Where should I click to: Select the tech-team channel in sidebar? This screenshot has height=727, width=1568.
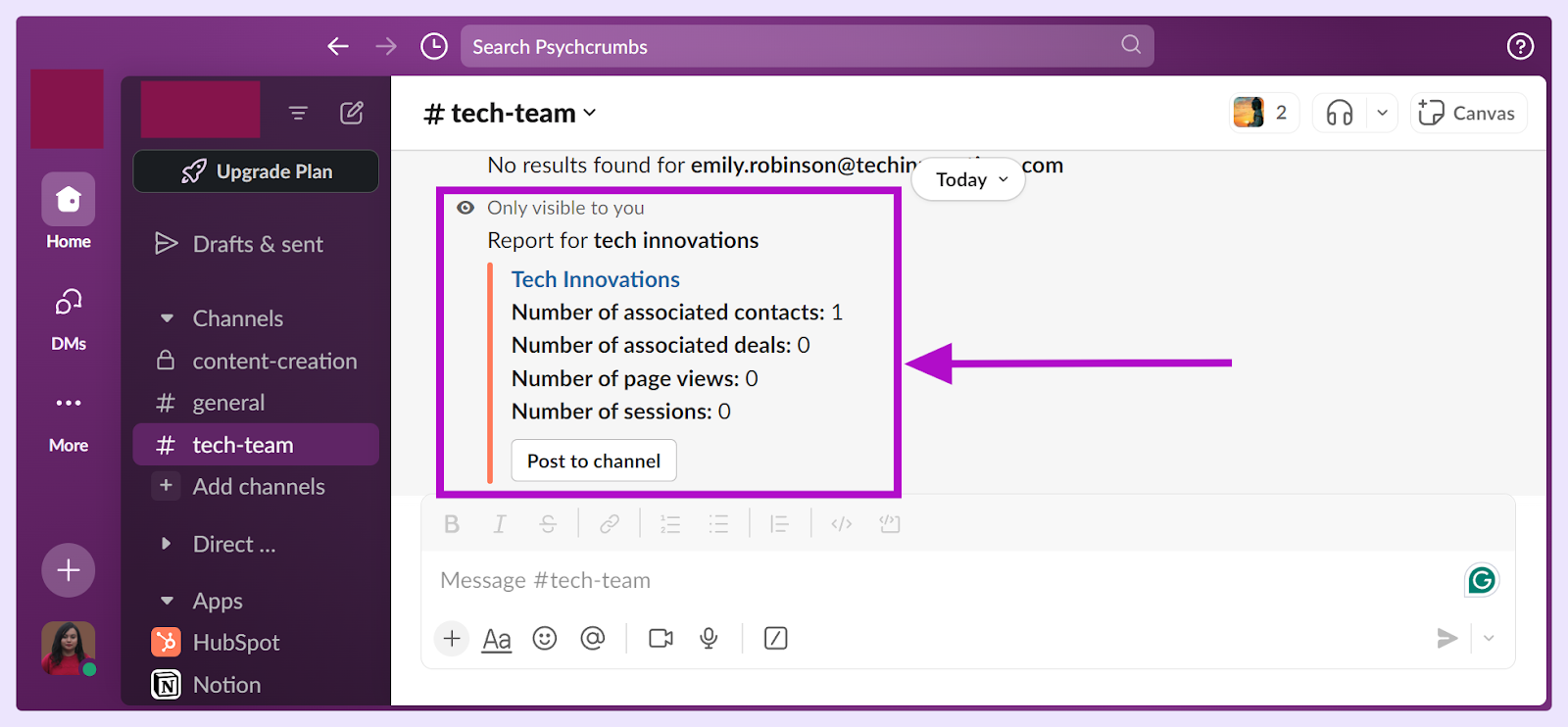coord(256,445)
